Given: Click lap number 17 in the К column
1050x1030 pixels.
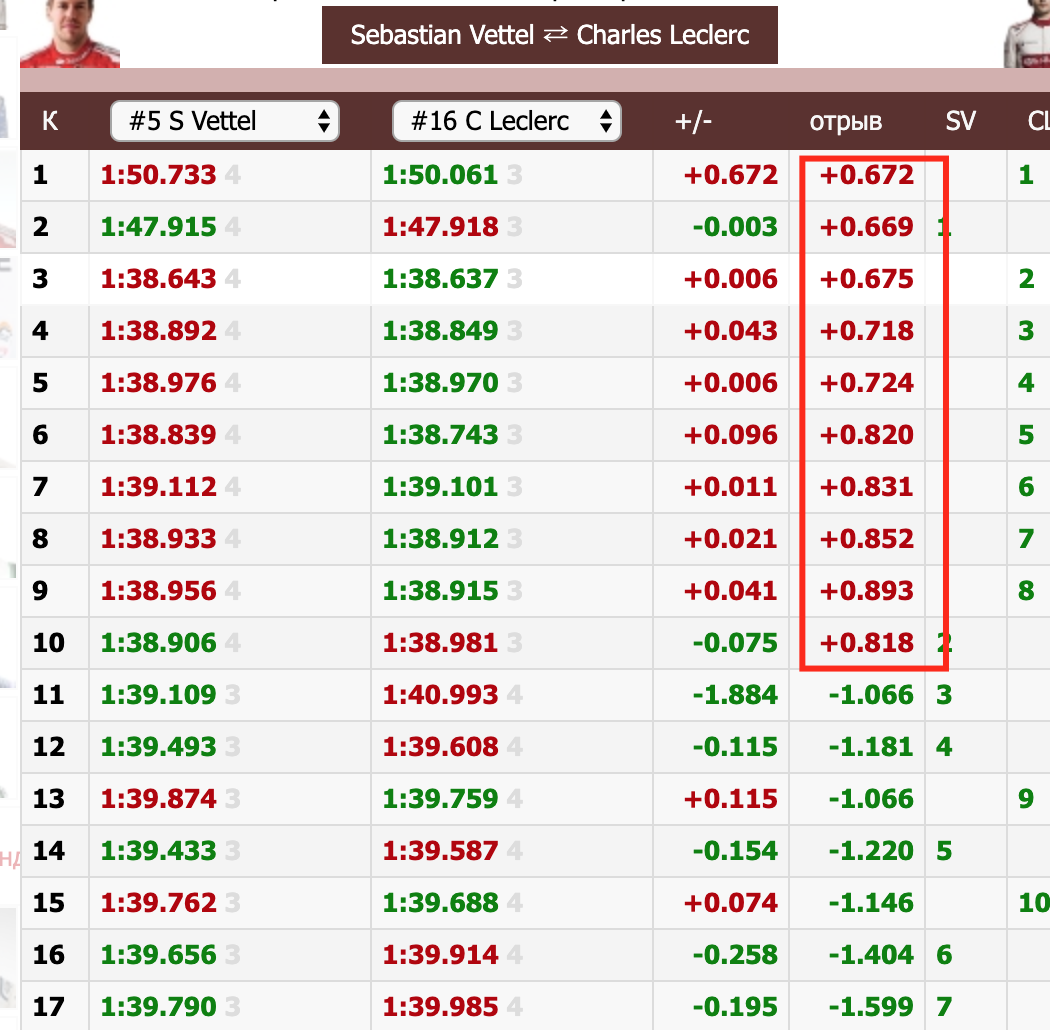Looking at the screenshot, I should point(49,1007).
